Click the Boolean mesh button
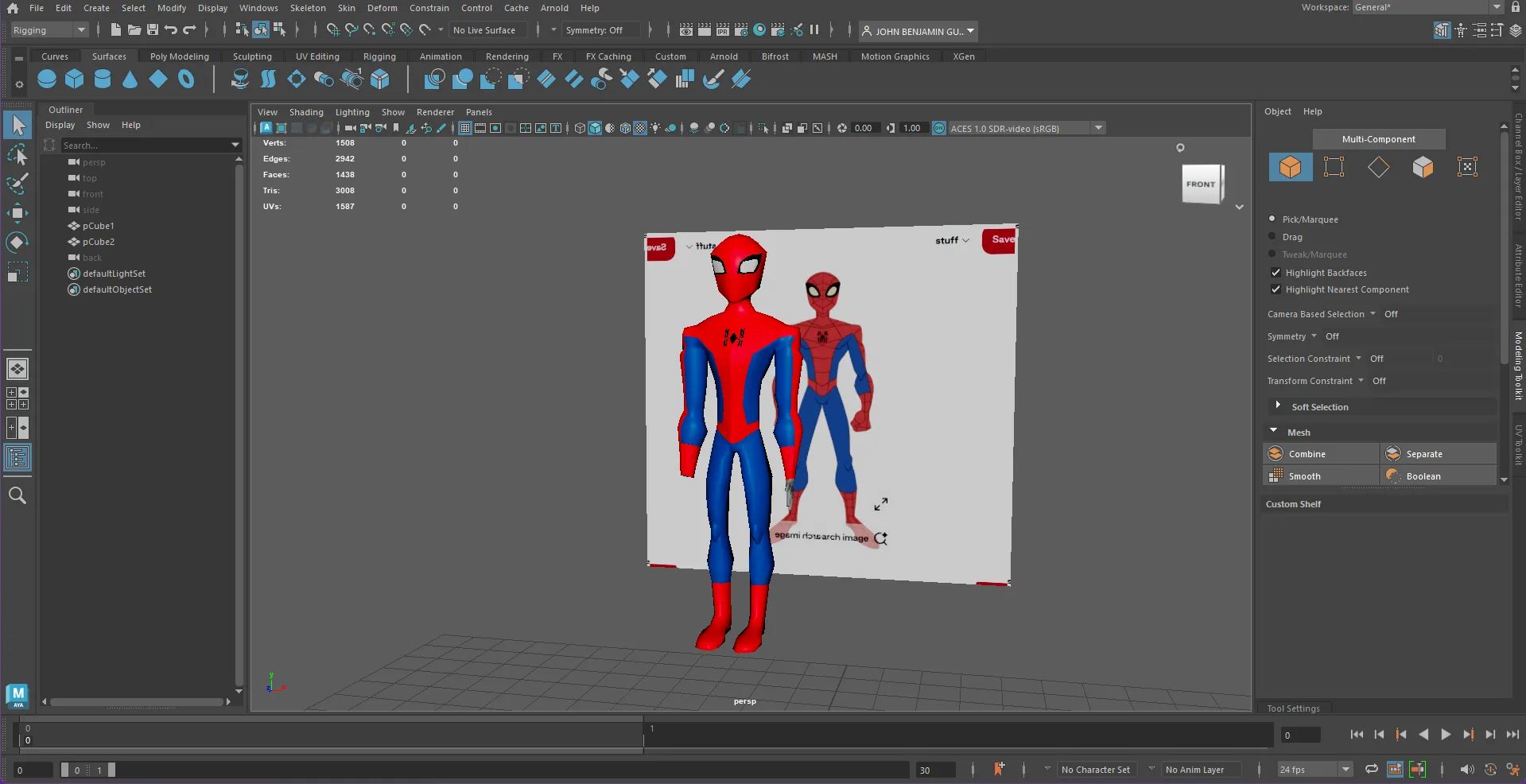 coord(1439,475)
